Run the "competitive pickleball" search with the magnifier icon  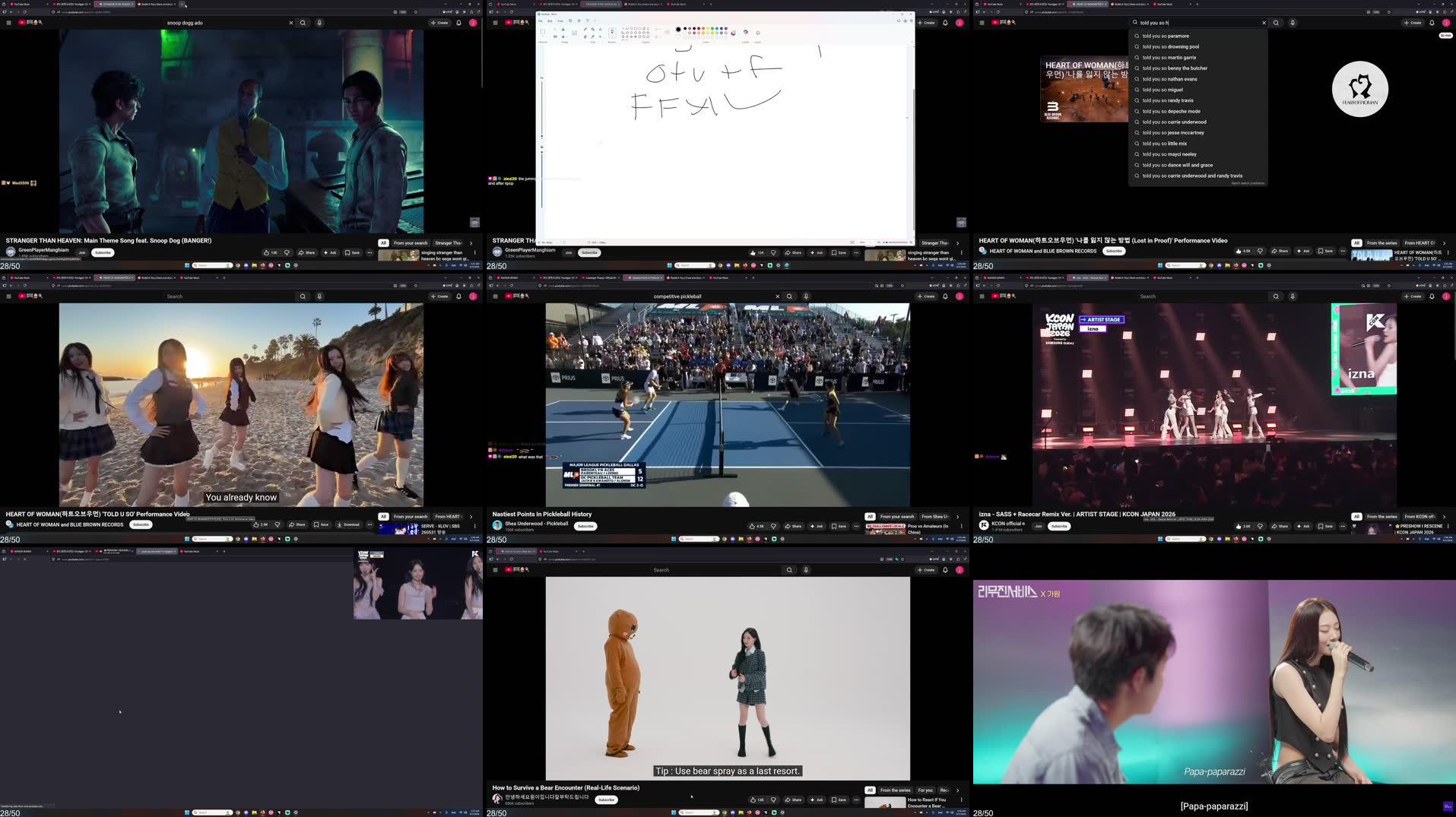789,296
